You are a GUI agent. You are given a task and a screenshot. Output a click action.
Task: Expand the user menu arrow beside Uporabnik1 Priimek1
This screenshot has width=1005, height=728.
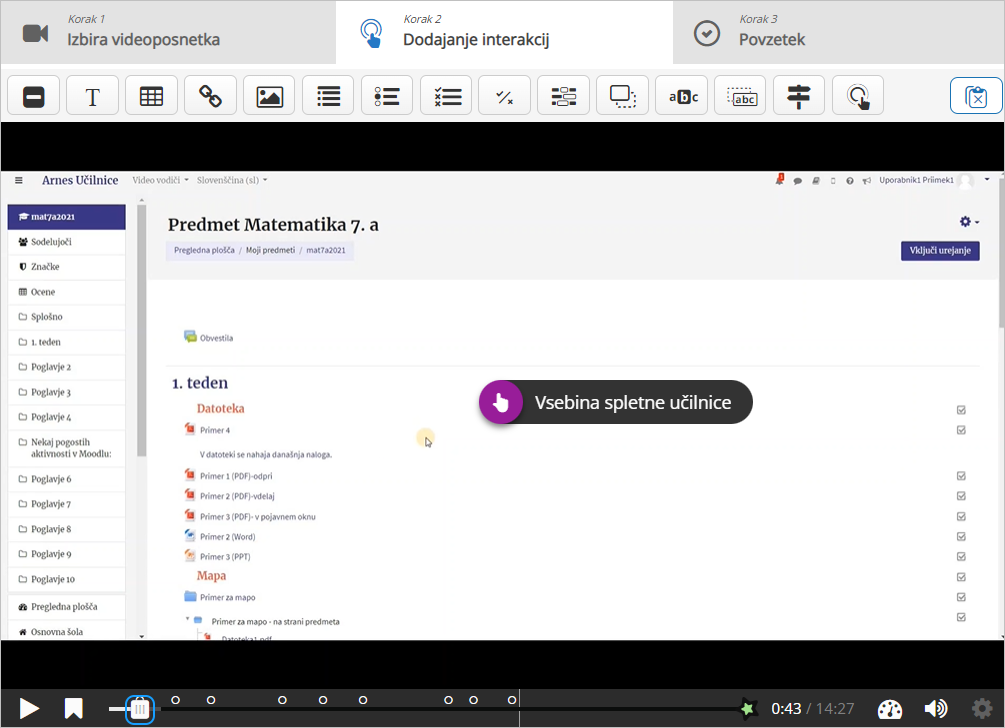click(987, 179)
